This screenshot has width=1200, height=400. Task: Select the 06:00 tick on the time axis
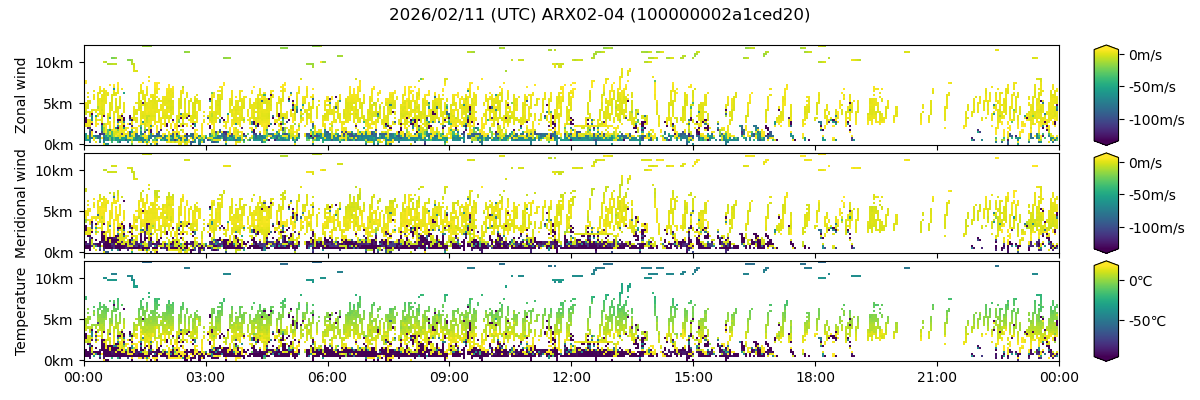[x=328, y=377]
